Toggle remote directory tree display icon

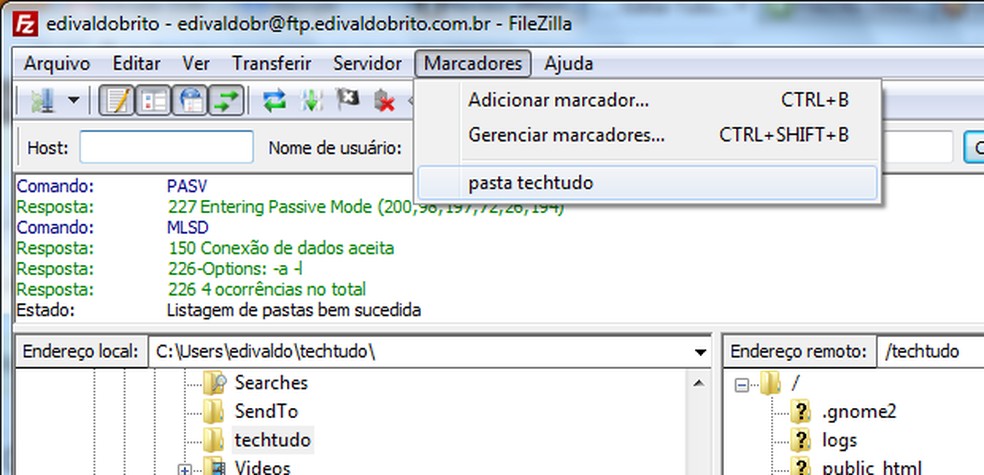[190, 100]
